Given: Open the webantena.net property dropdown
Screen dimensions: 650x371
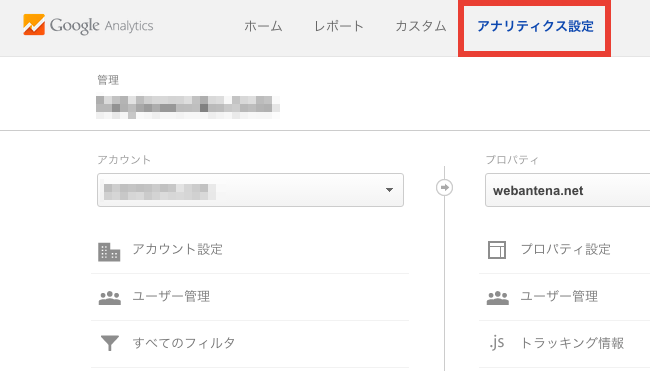Looking at the screenshot, I should click(568, 190).
